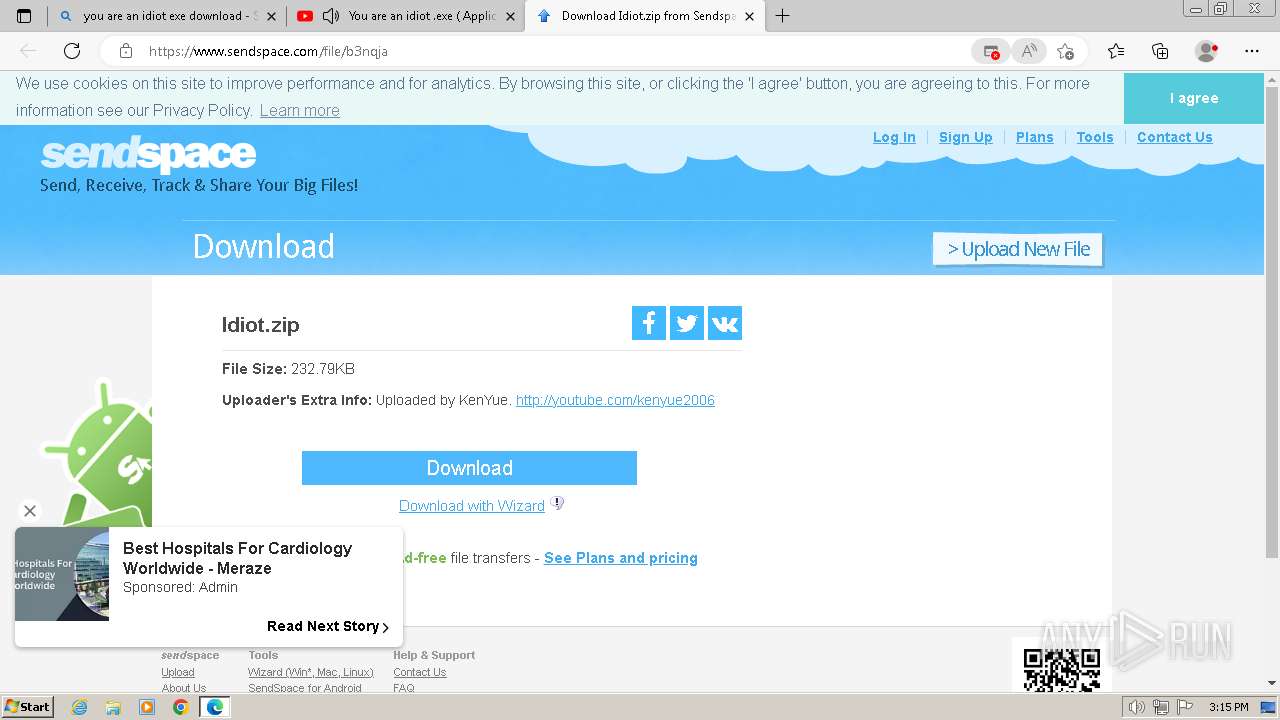Open Favorites list icon
1280x720 pixels.
pyautogui.click(x=1116, y=51)
